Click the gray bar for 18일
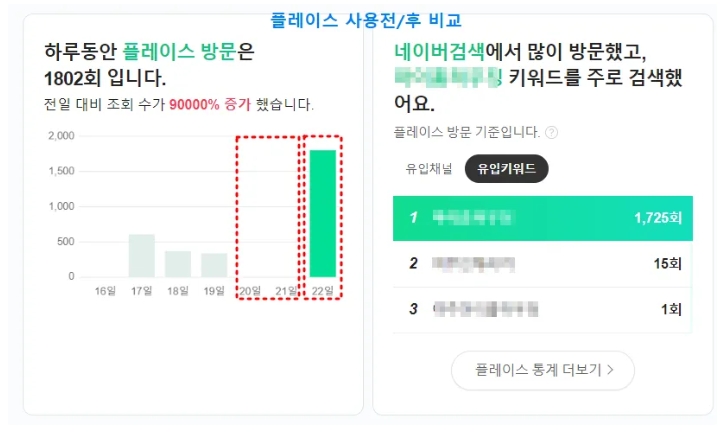 tap(178, 264)
